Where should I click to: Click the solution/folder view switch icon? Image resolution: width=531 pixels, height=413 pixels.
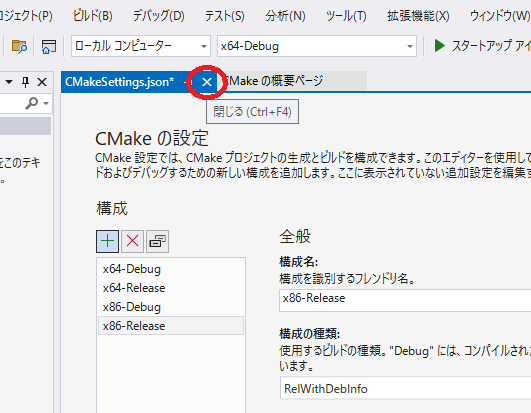pos(49,46)
